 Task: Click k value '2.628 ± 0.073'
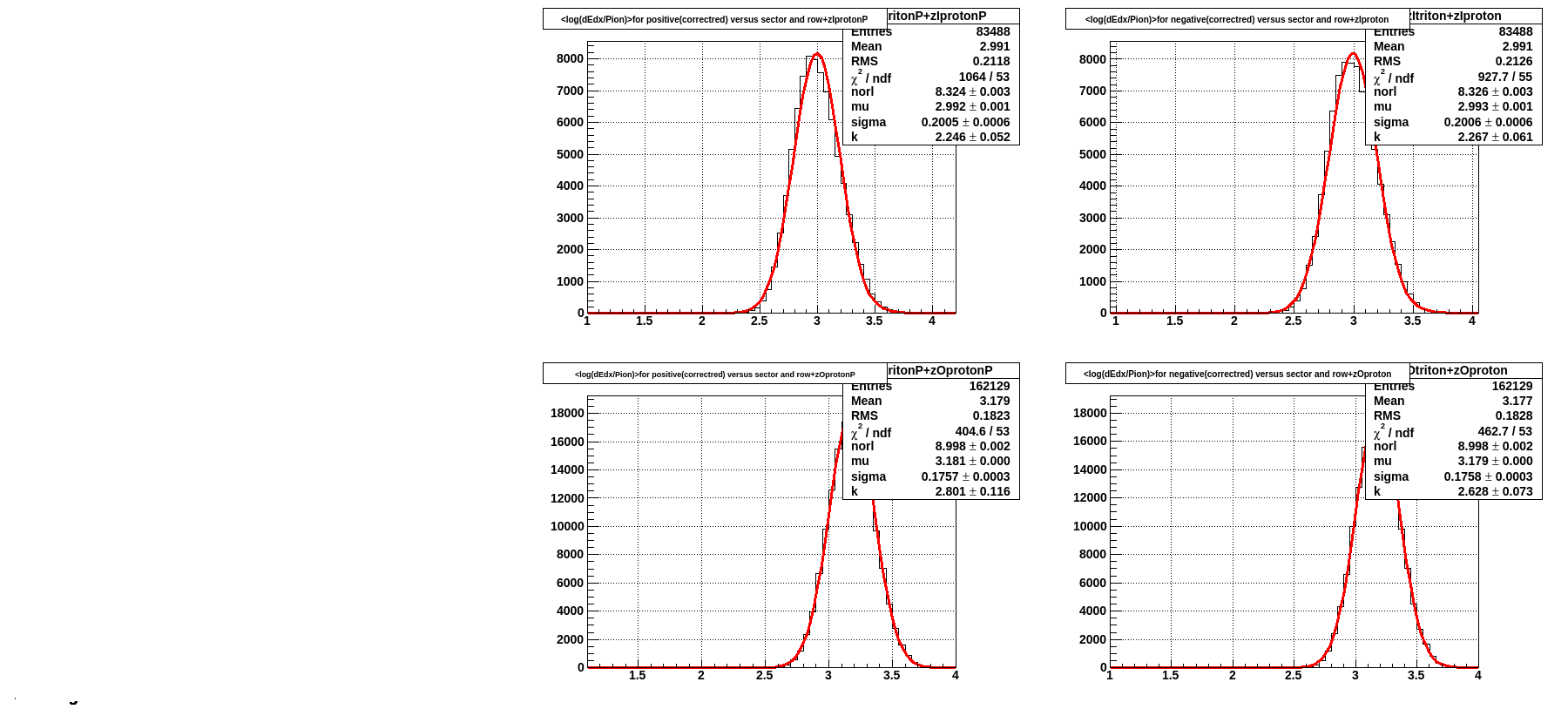[1495, 491]
